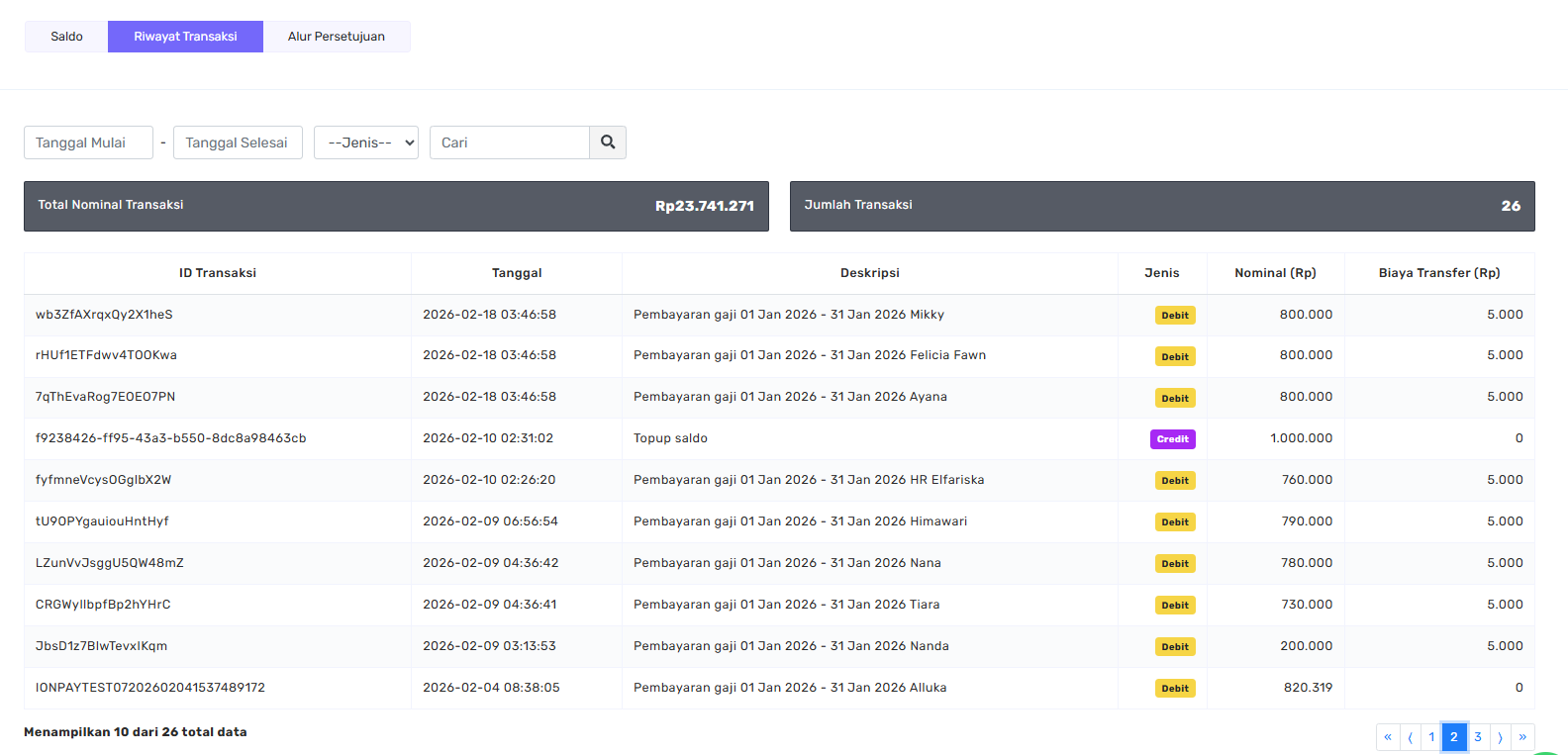
Task: Jump to last page with double-right arrow
Action: point(1522,737)
